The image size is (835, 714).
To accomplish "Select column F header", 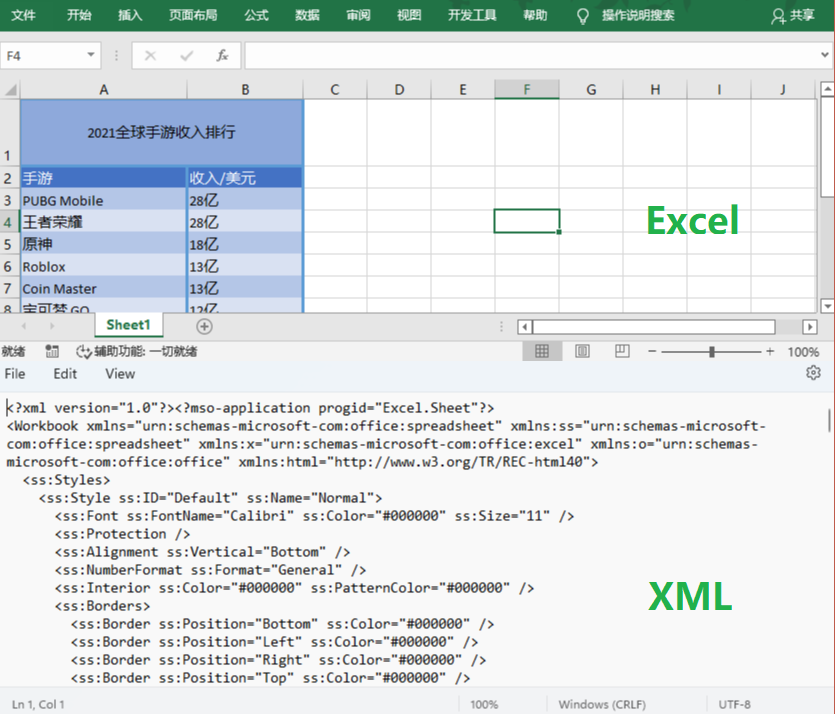I will (527, 89).
